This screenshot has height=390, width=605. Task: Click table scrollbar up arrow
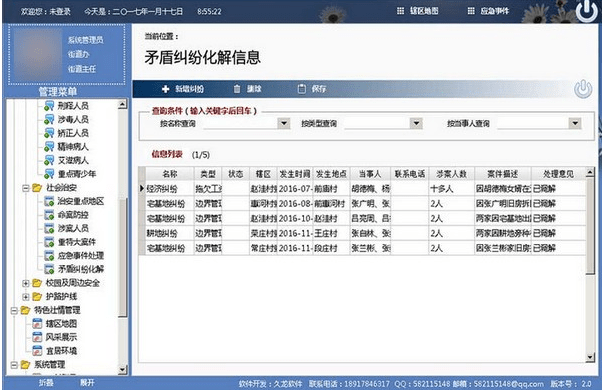590,172
